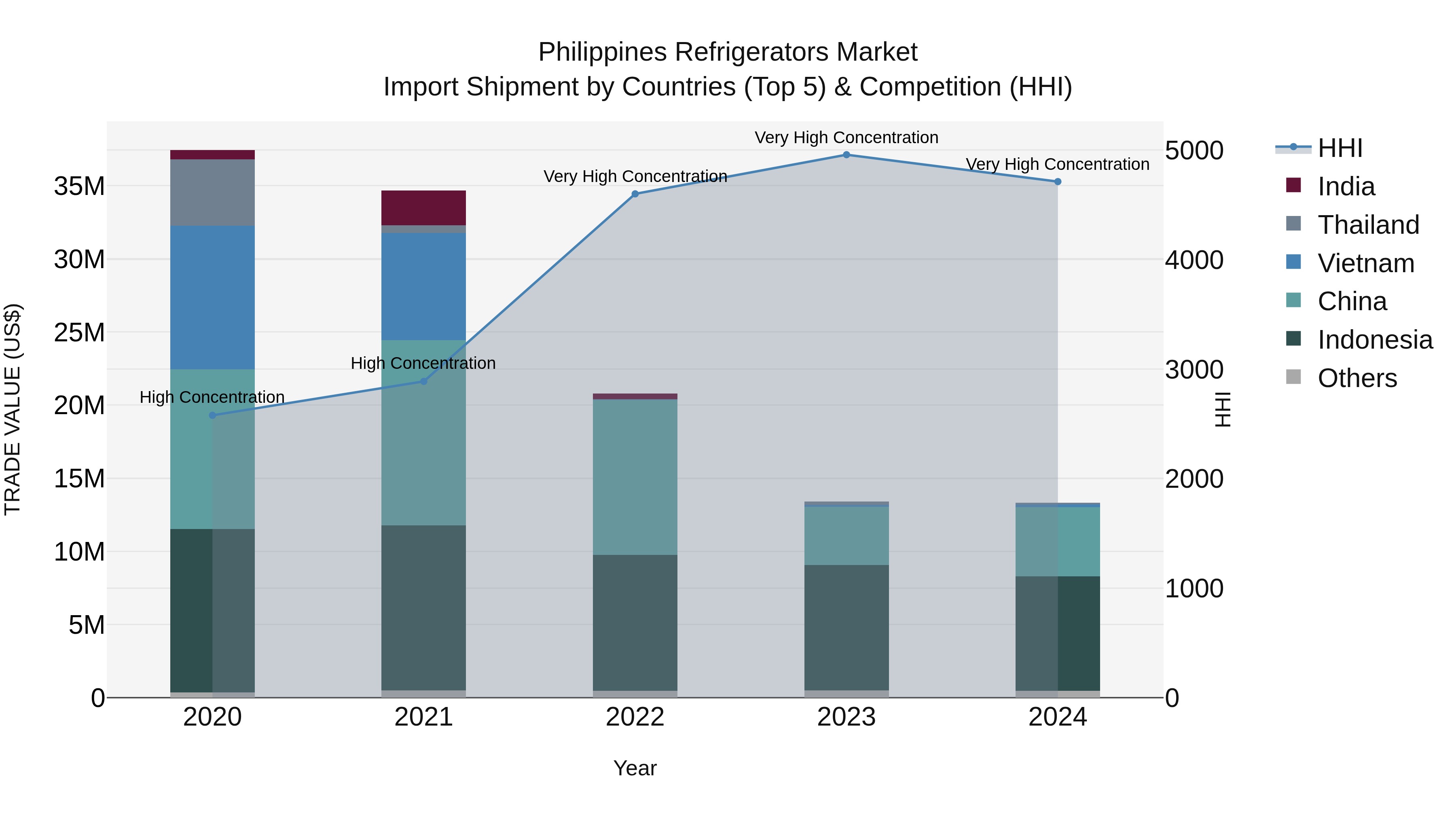The width and height of the screenshot is (1456, 819).
Task: Click the 2024 Indonesia bar segment
Action: point(1058,634)
